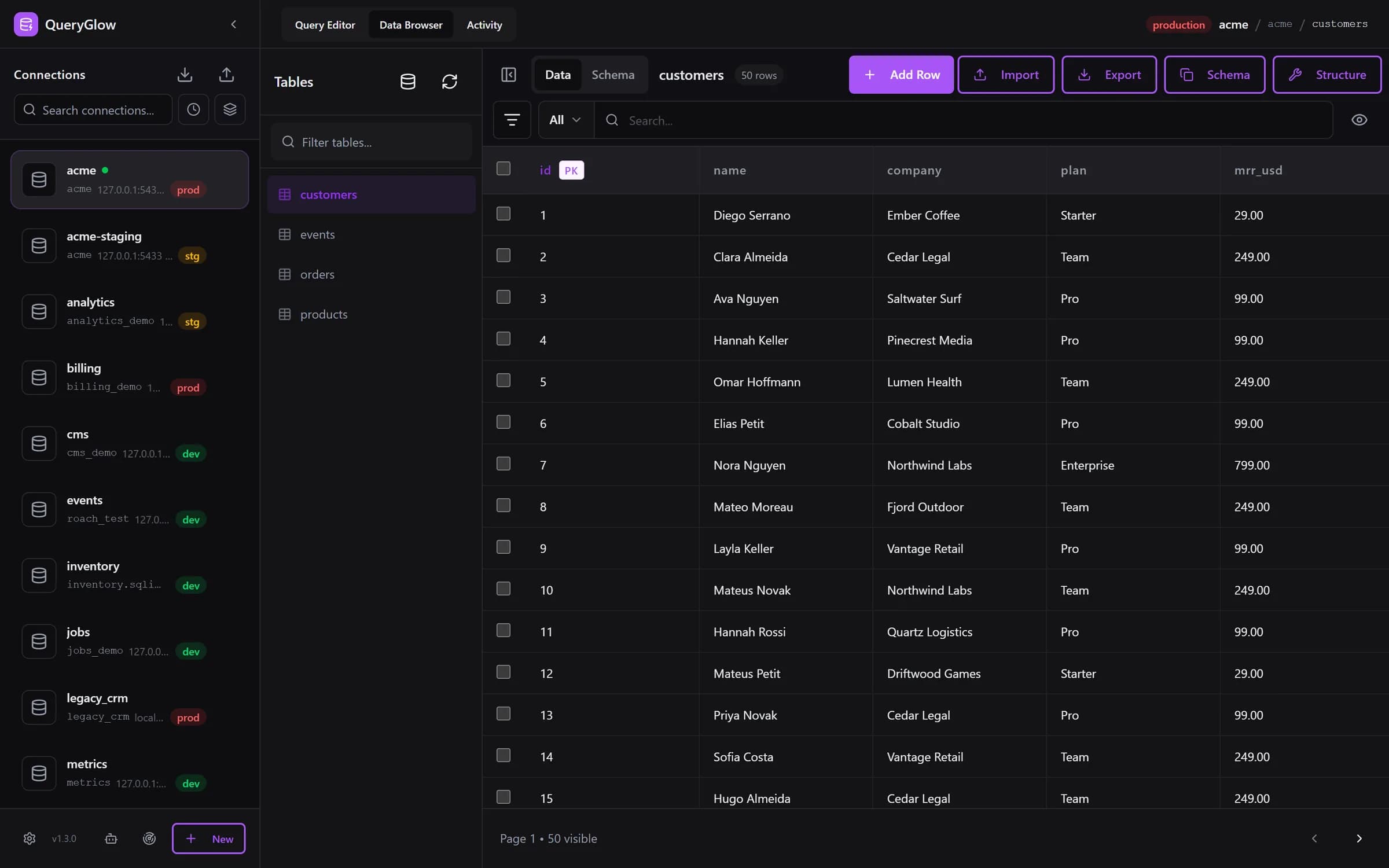This screenshot has width=1389, height=868.
Task: Create a New connection
Action: (x=209, y=838)
